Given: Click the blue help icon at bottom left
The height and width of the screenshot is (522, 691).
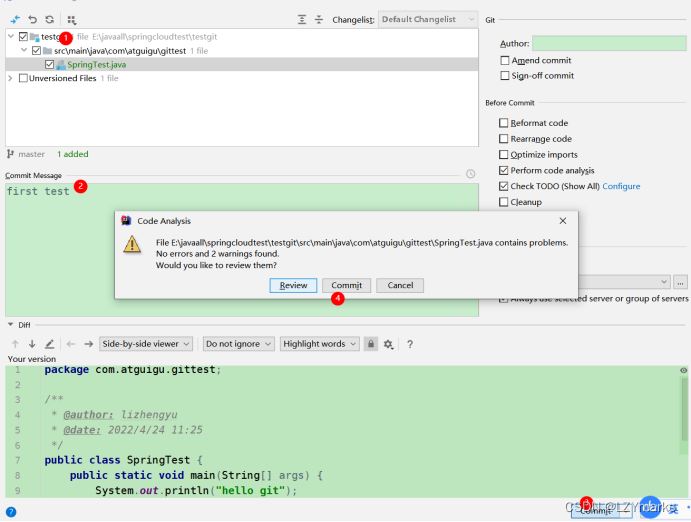Looking at the screenshot, I should pyautogui.click(x=11, y=512).
